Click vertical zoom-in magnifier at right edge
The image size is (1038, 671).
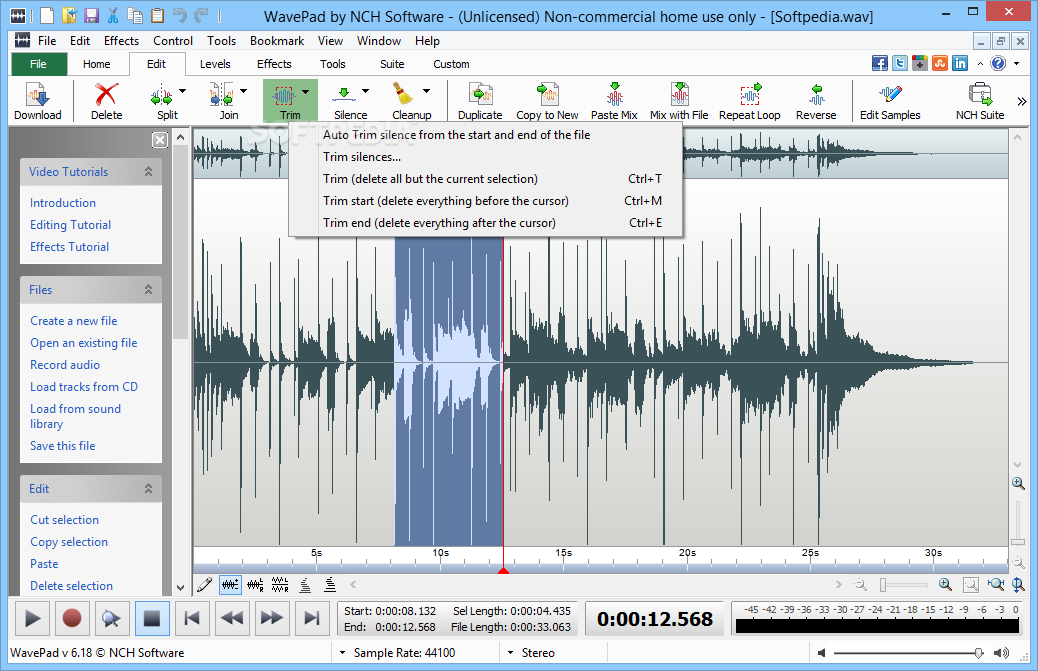pyautogui.click(x=1018, y=484)
